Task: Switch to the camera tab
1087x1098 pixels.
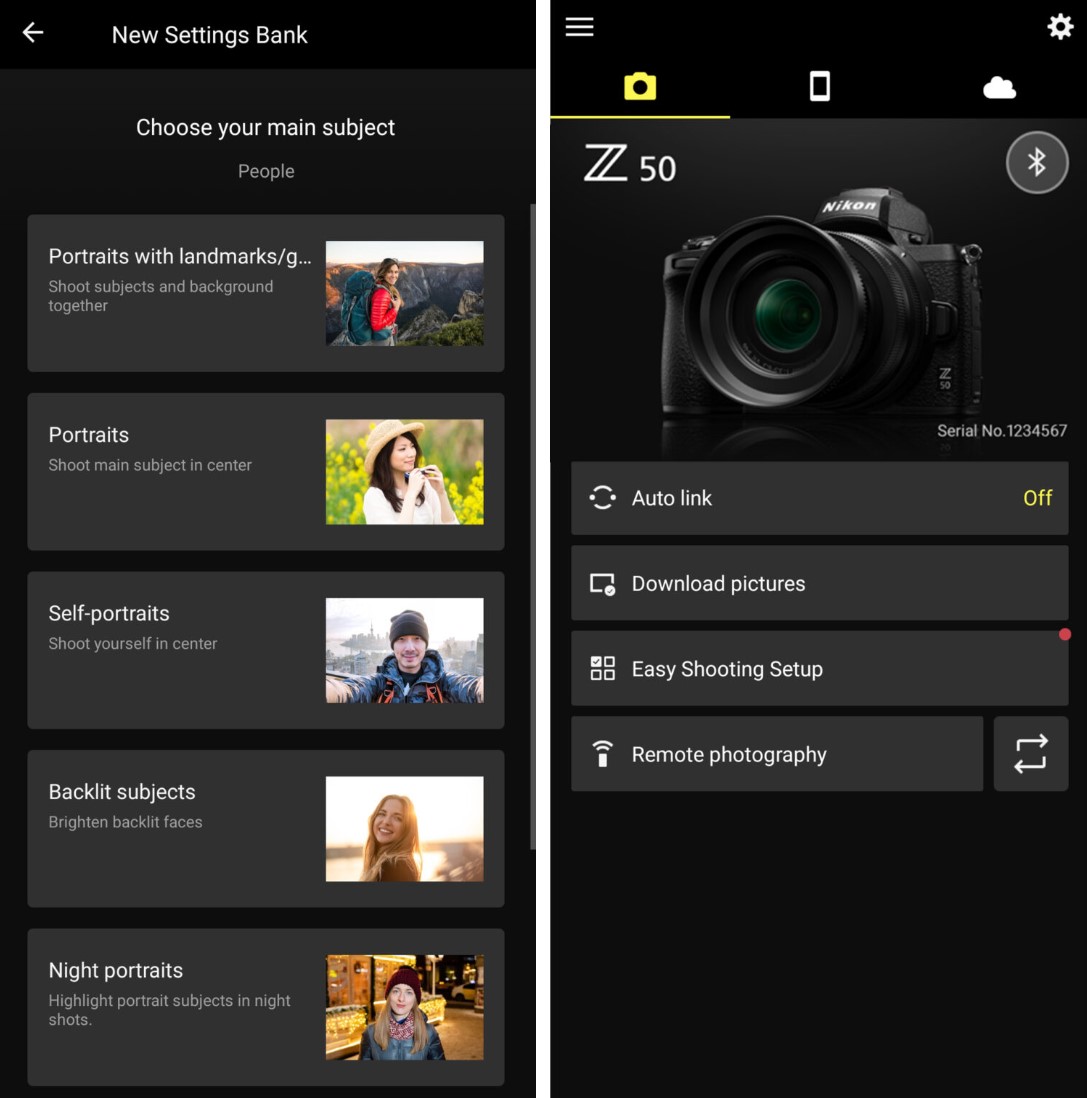Action: (640, 87)
